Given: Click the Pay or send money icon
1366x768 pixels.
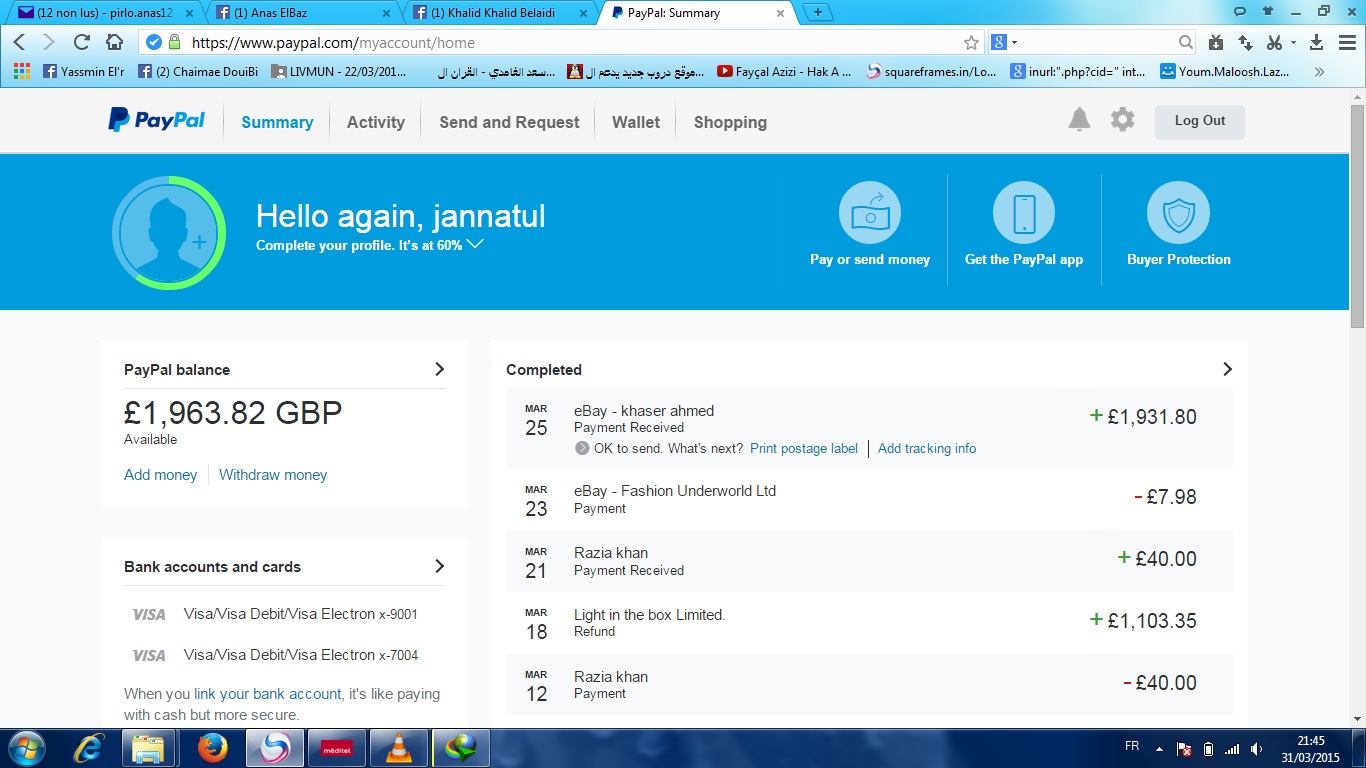Looking at the screenshot, I should 869,213.
